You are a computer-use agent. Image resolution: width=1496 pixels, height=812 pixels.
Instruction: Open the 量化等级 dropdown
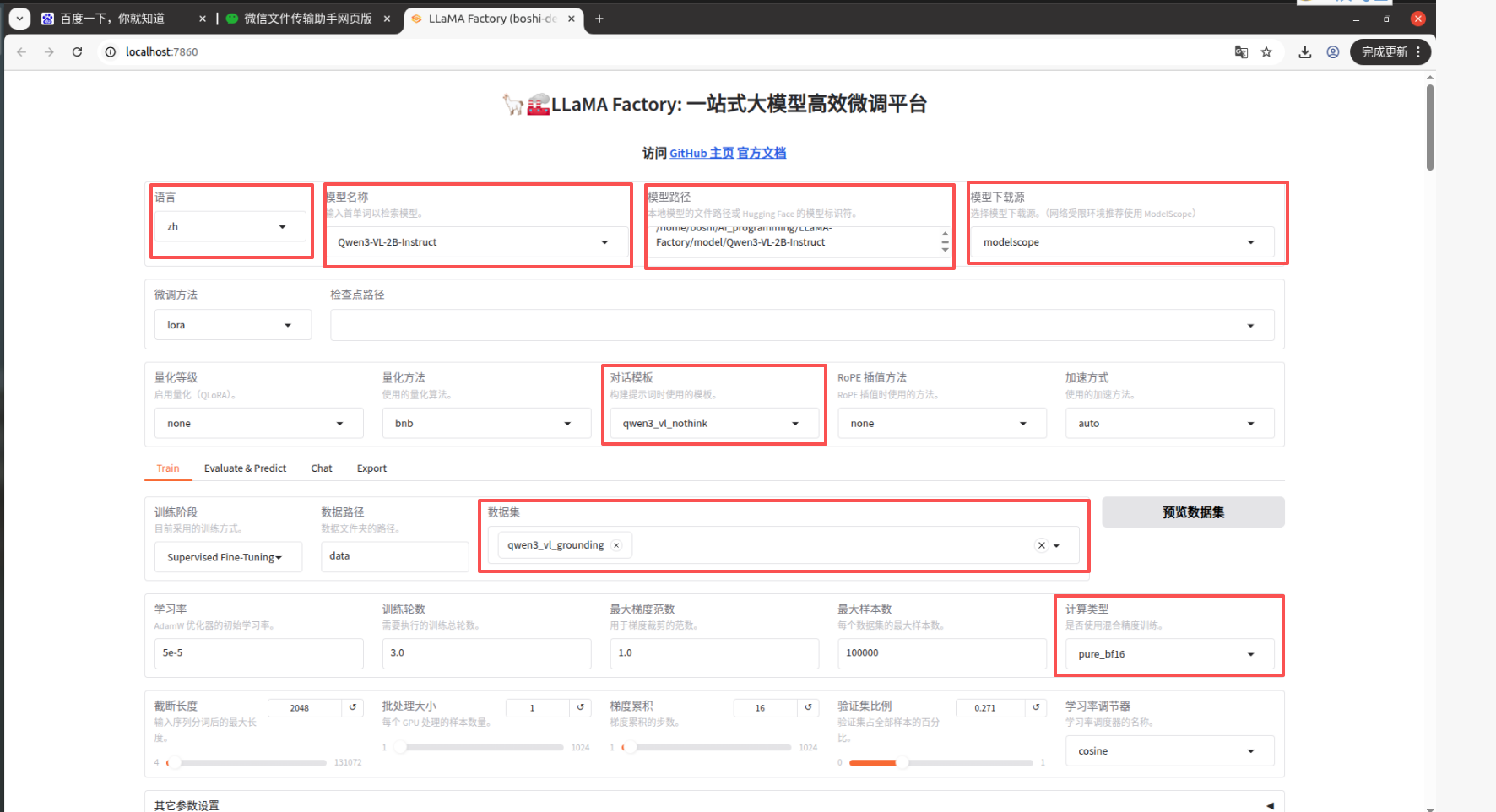pos(258,423)
